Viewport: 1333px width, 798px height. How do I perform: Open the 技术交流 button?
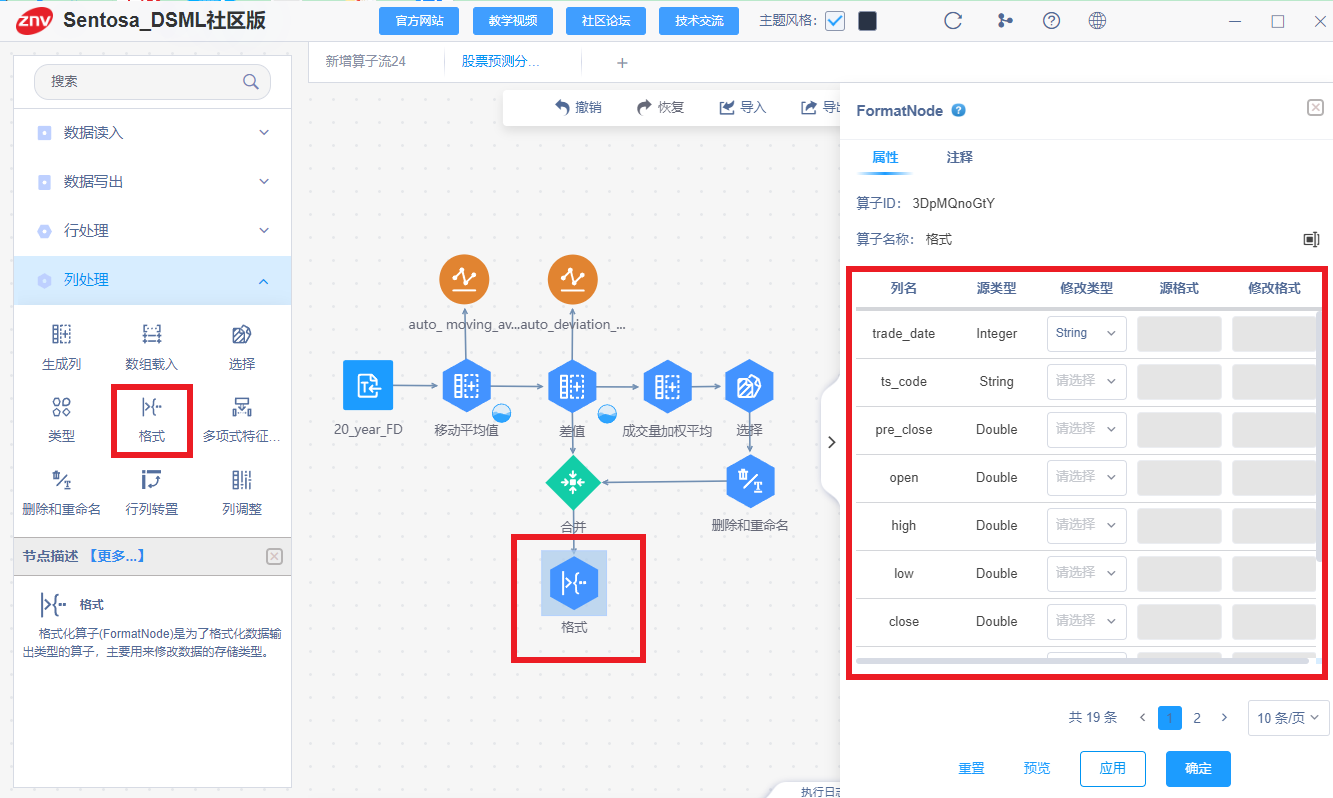[699, 21]
